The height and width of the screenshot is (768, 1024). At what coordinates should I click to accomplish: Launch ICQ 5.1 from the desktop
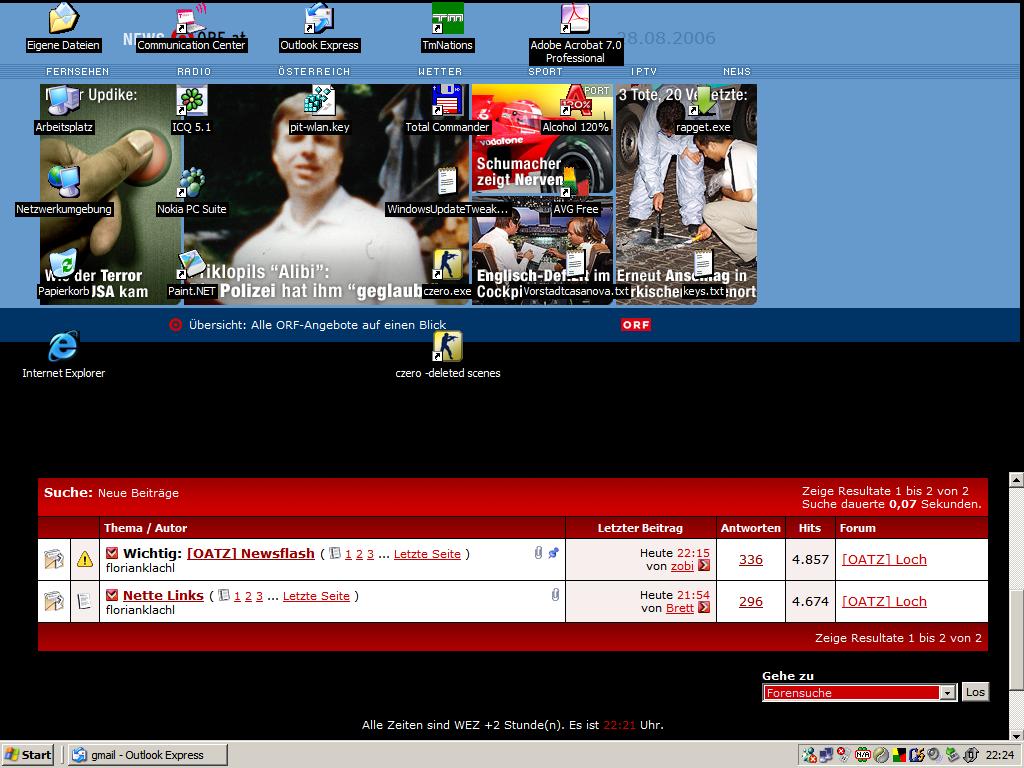191,102
